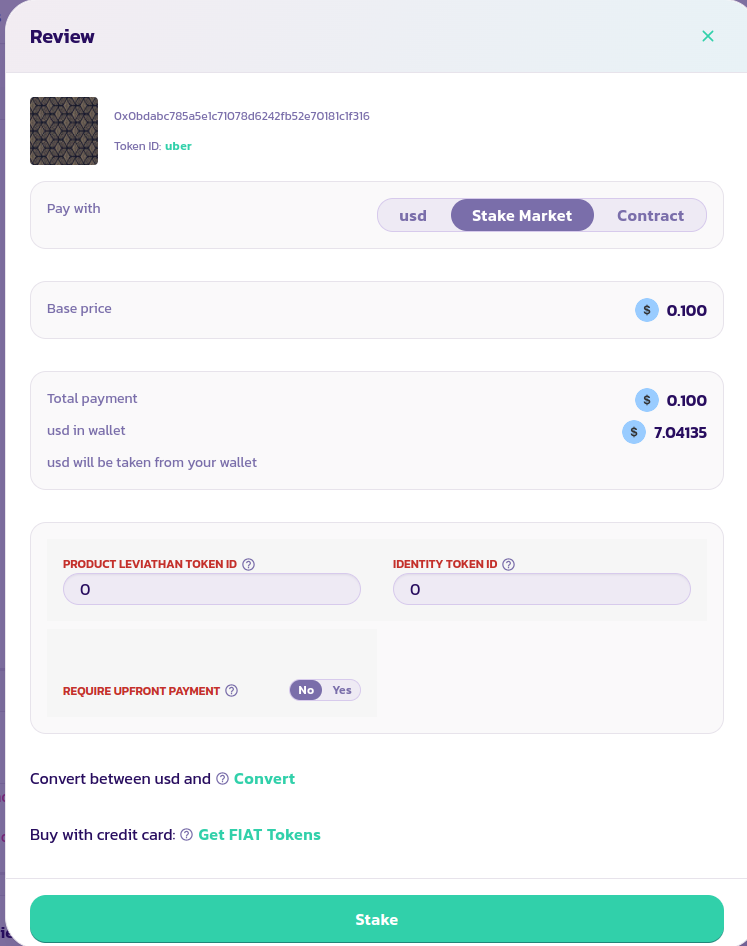Open the Get FIAT Tokens link

[259, 835]
